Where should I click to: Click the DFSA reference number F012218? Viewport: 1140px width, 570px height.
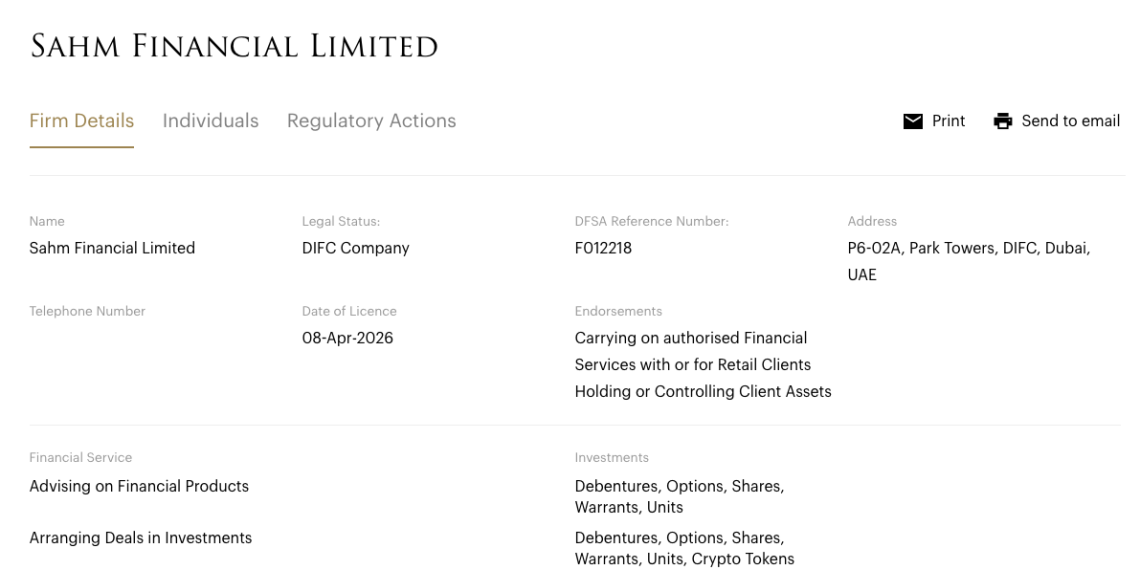pos(603,248)
